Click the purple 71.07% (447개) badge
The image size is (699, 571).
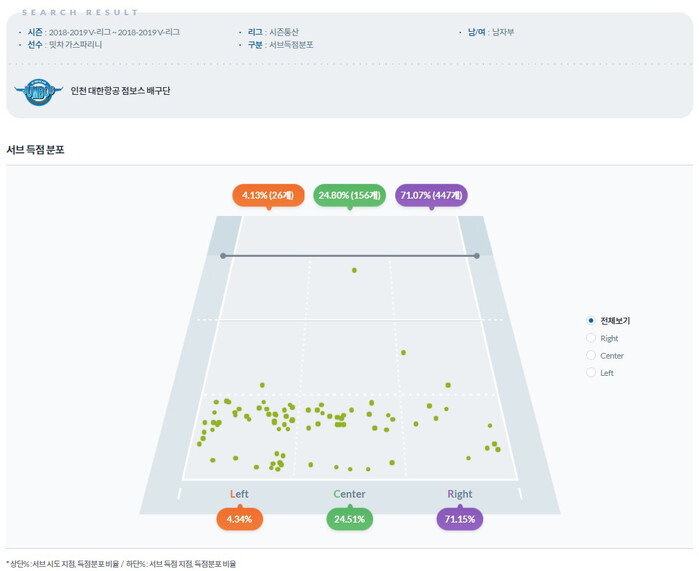pos(431,195)
